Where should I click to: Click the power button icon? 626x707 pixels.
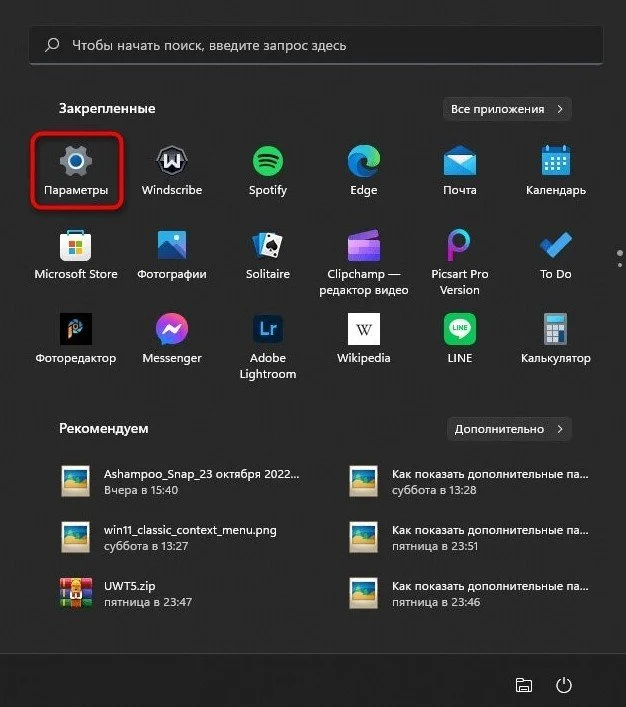[564, 685]
